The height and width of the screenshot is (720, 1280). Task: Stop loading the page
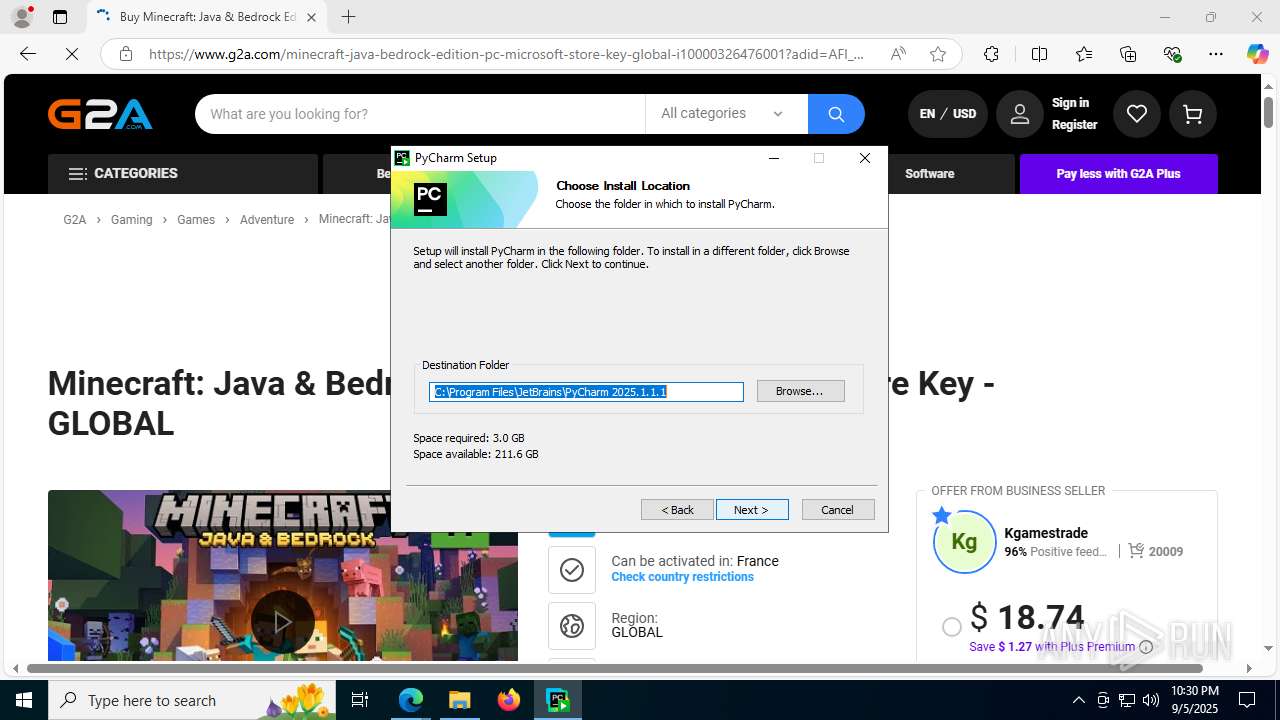(72, 54)
